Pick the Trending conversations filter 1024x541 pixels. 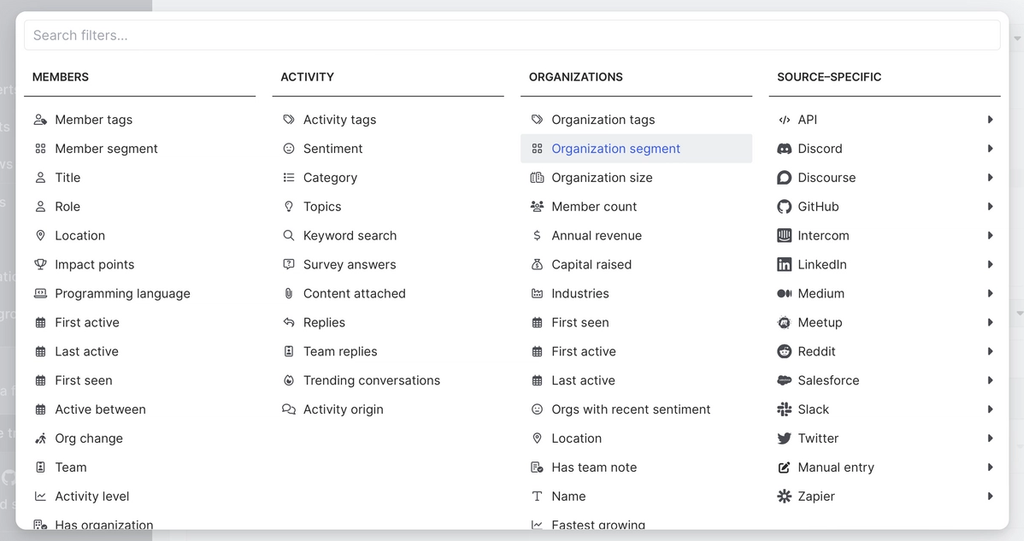(x=371, y=381)
